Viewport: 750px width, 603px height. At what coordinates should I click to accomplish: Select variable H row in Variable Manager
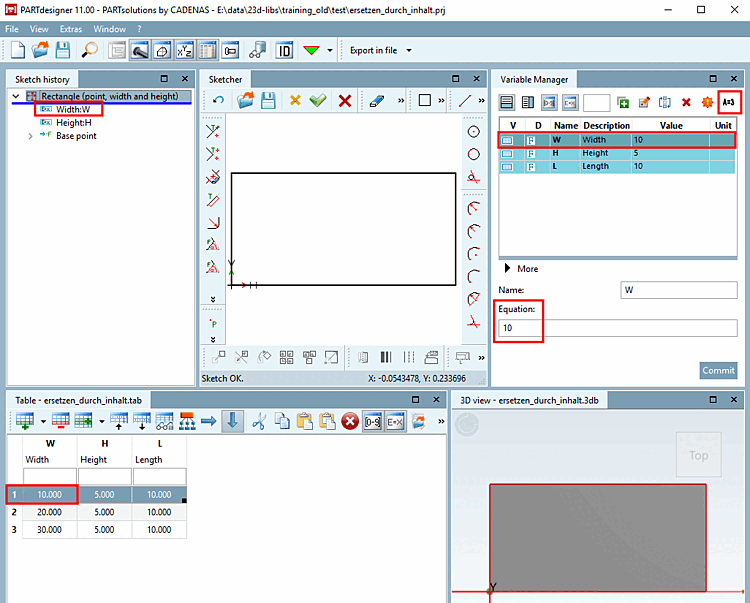pyautogui.click(x=617, y=153)
